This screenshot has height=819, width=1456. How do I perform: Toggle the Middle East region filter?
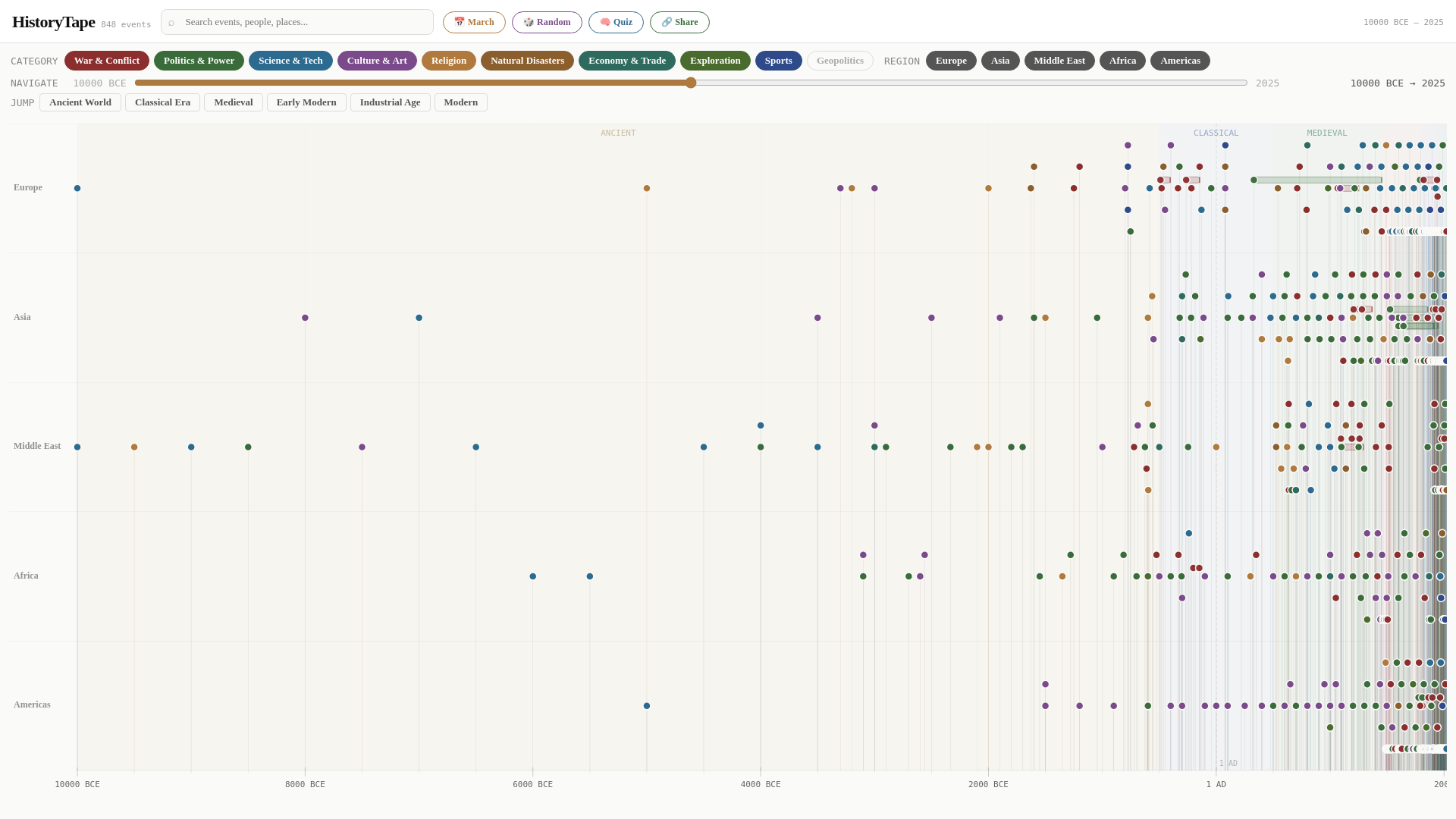point(1059,61)
